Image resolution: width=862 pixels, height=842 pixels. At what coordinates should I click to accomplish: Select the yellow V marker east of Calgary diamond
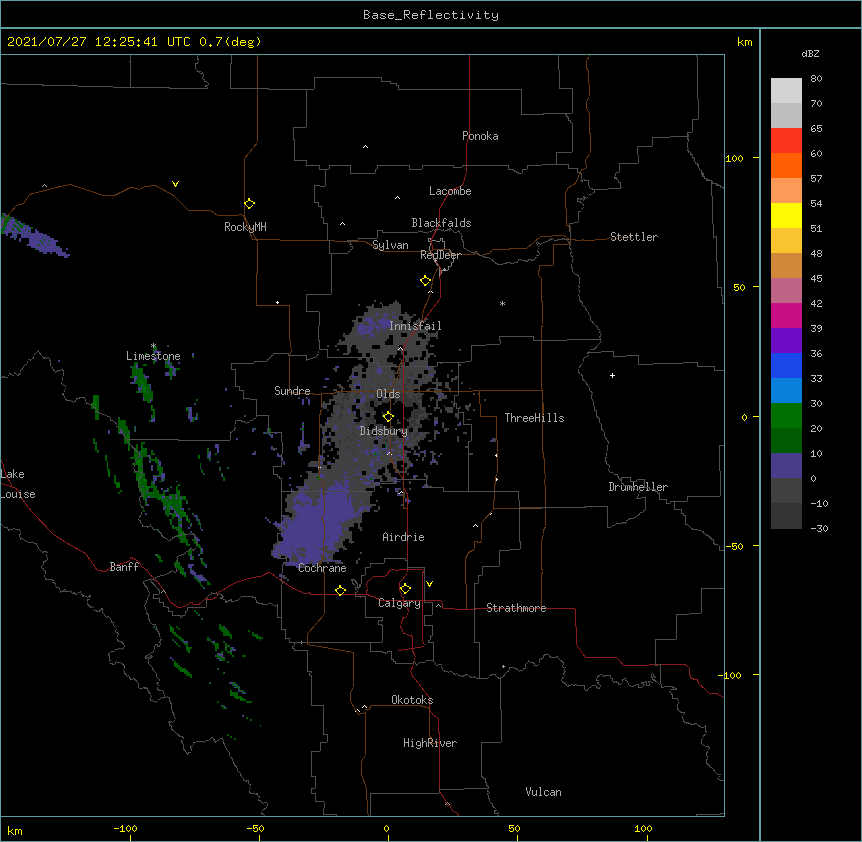(x=429, y=584)
